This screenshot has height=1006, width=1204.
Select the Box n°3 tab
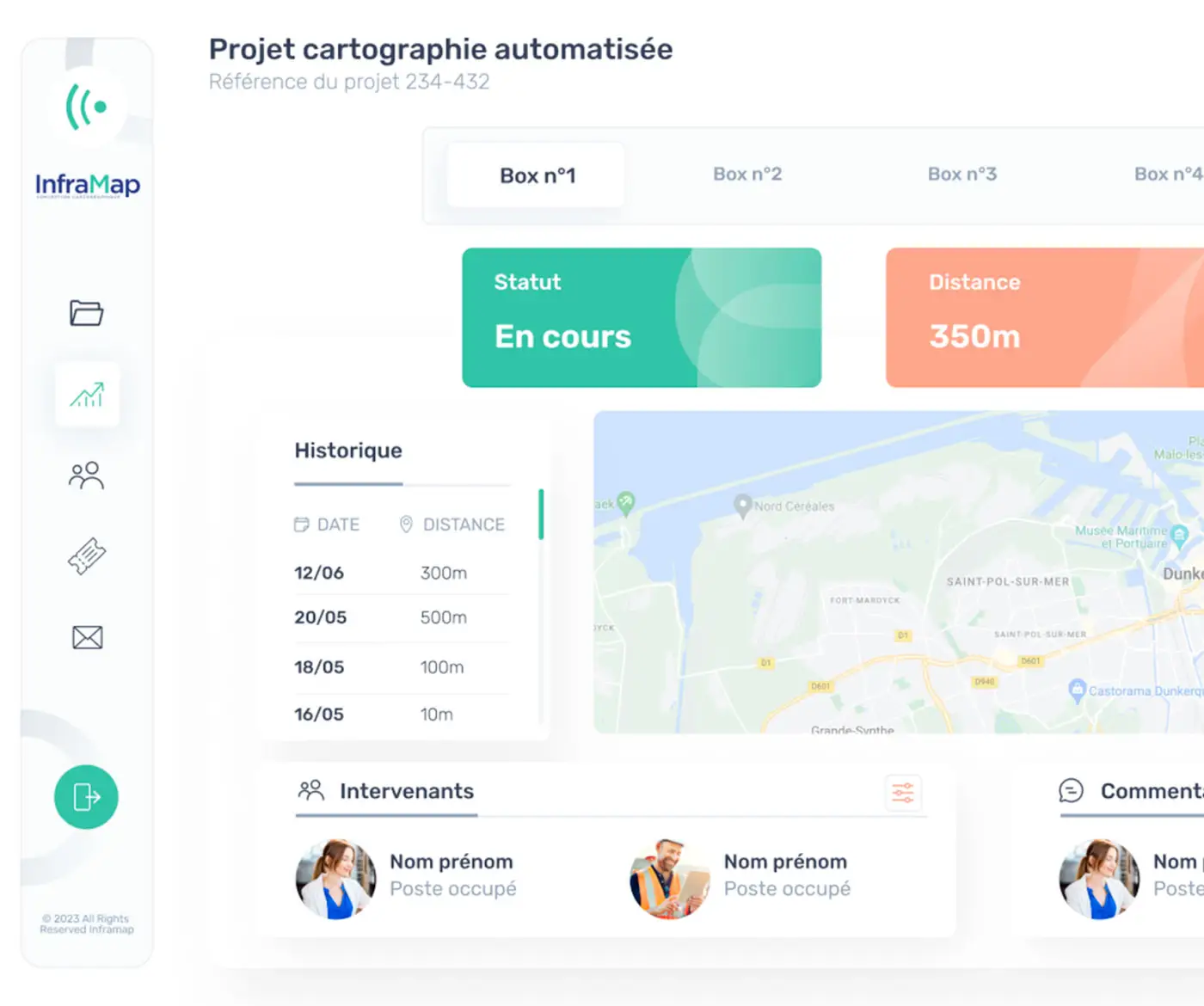961,175
